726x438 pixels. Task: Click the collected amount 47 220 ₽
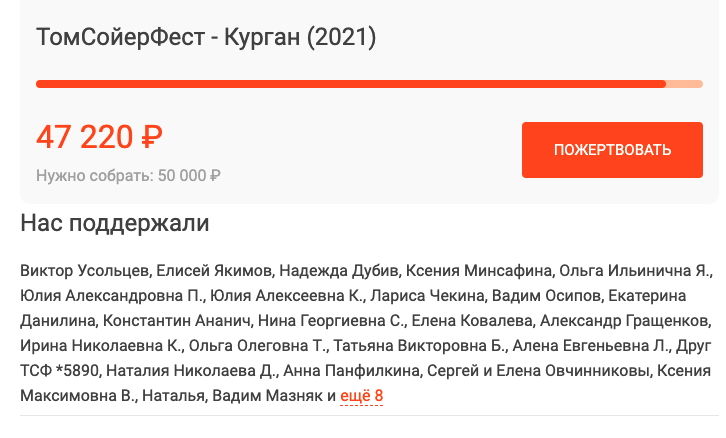(99, 137)
